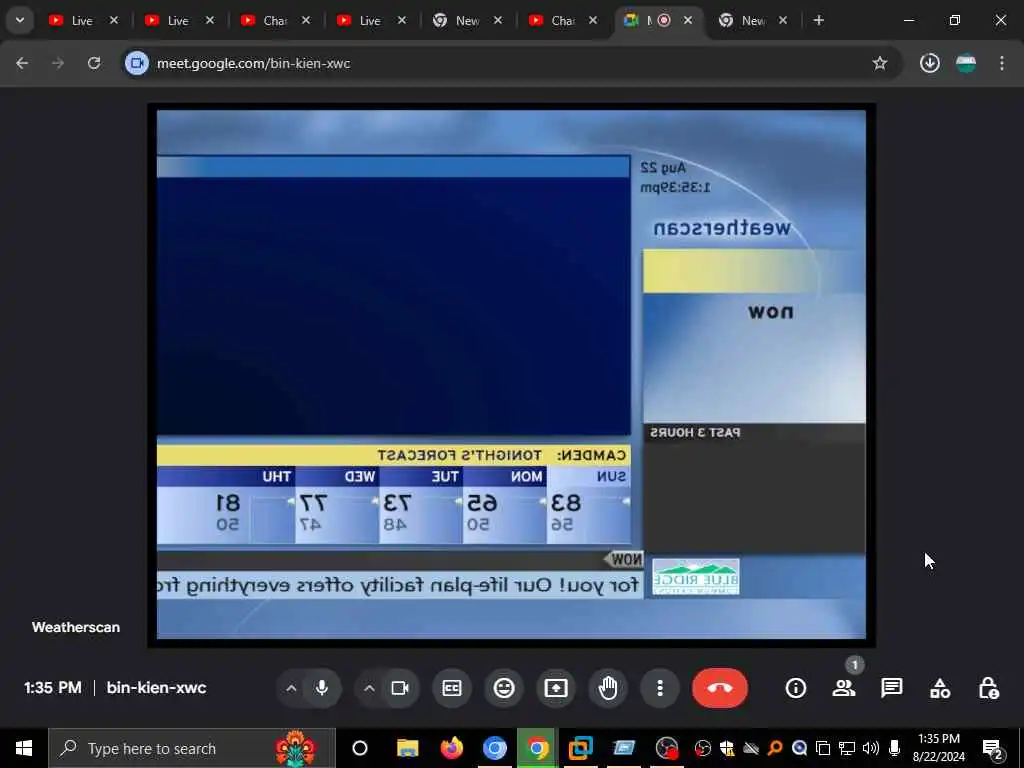Image resolution: width=1024 pixels, height=768 pixels.
Task: Raise your hand in the meeting
Action: tap(608, 688)
